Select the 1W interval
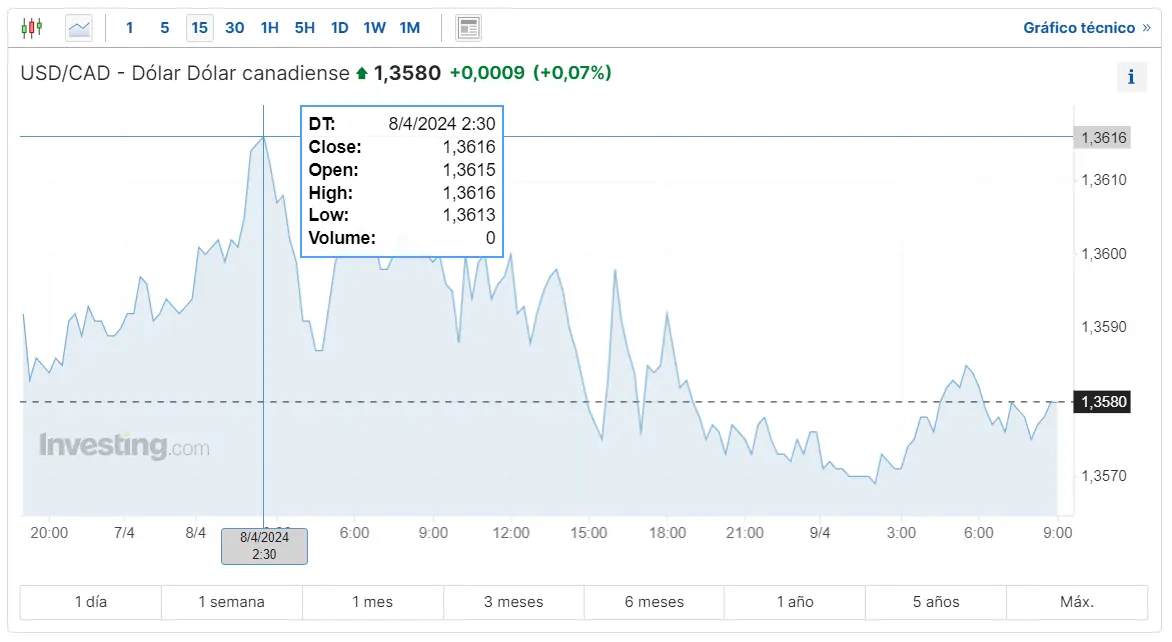1172x642 pixels. [374, 28]
